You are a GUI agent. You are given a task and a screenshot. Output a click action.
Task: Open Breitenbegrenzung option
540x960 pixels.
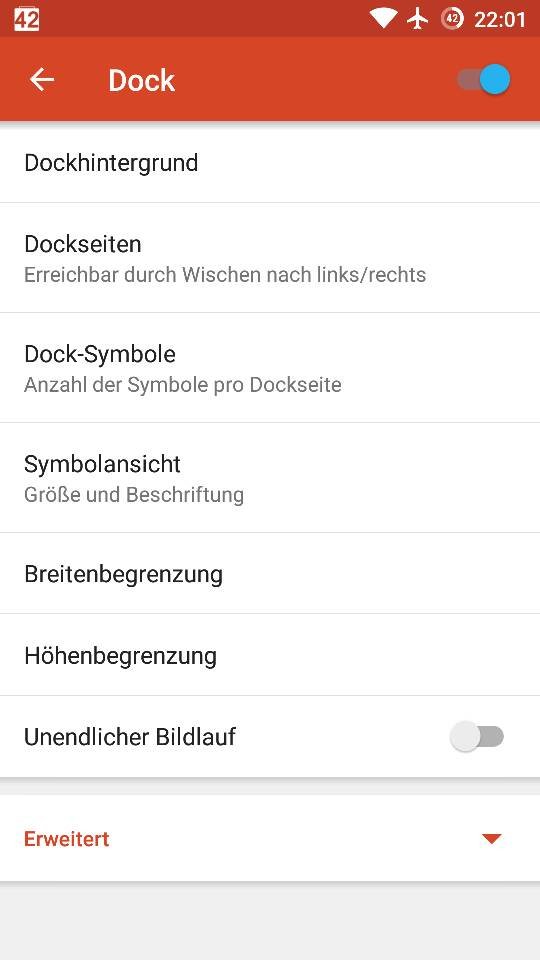[270, 574]
